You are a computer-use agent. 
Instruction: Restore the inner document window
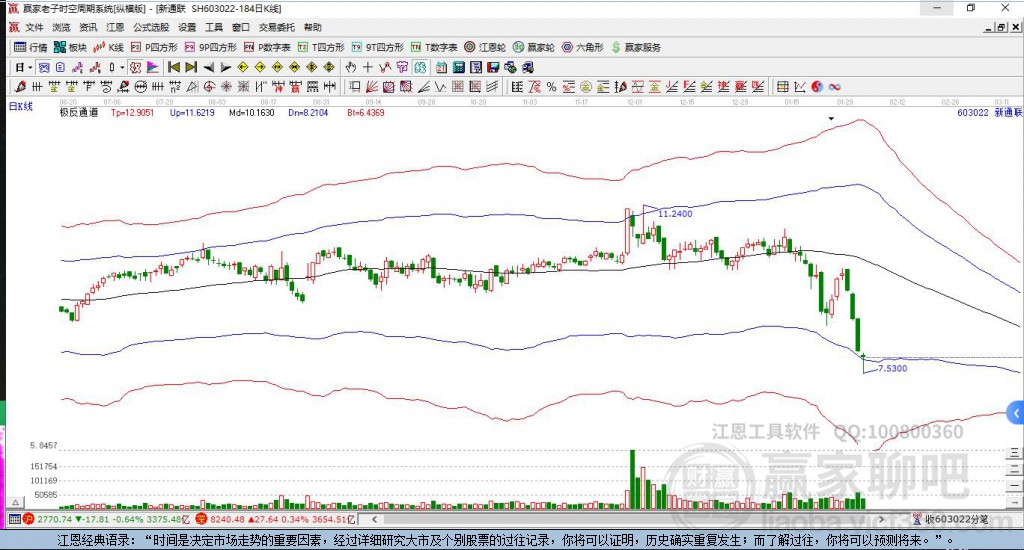tap(1002, 27)
